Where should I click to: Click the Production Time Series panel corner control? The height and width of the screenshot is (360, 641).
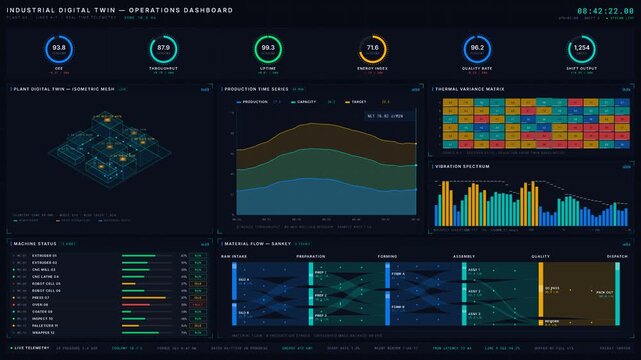(x=416, y=89)
